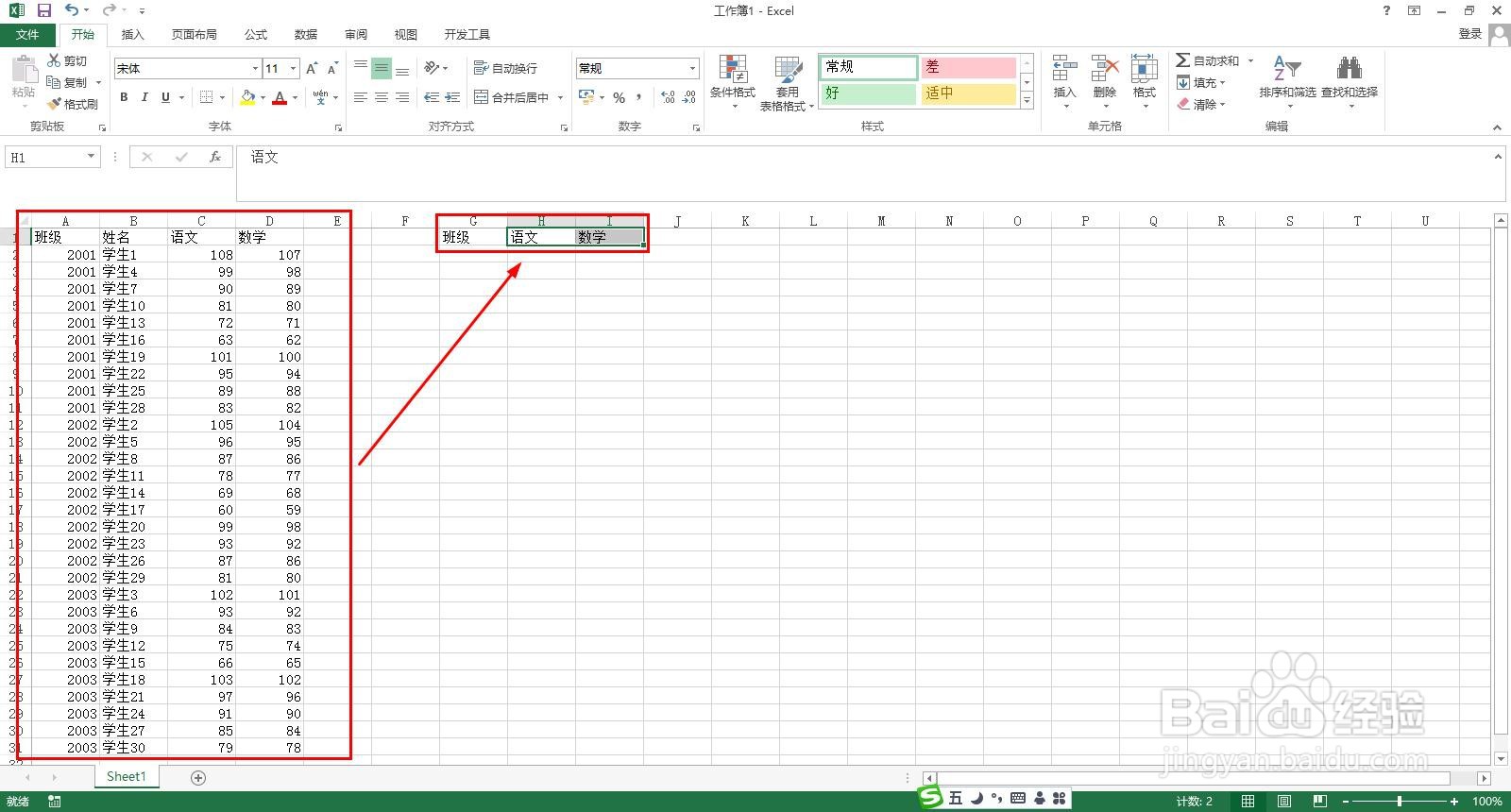This screenshot has width=1511, height=812.
Task: Apply the 好 (Good) cell style
Action: click(x=869, y=93)
